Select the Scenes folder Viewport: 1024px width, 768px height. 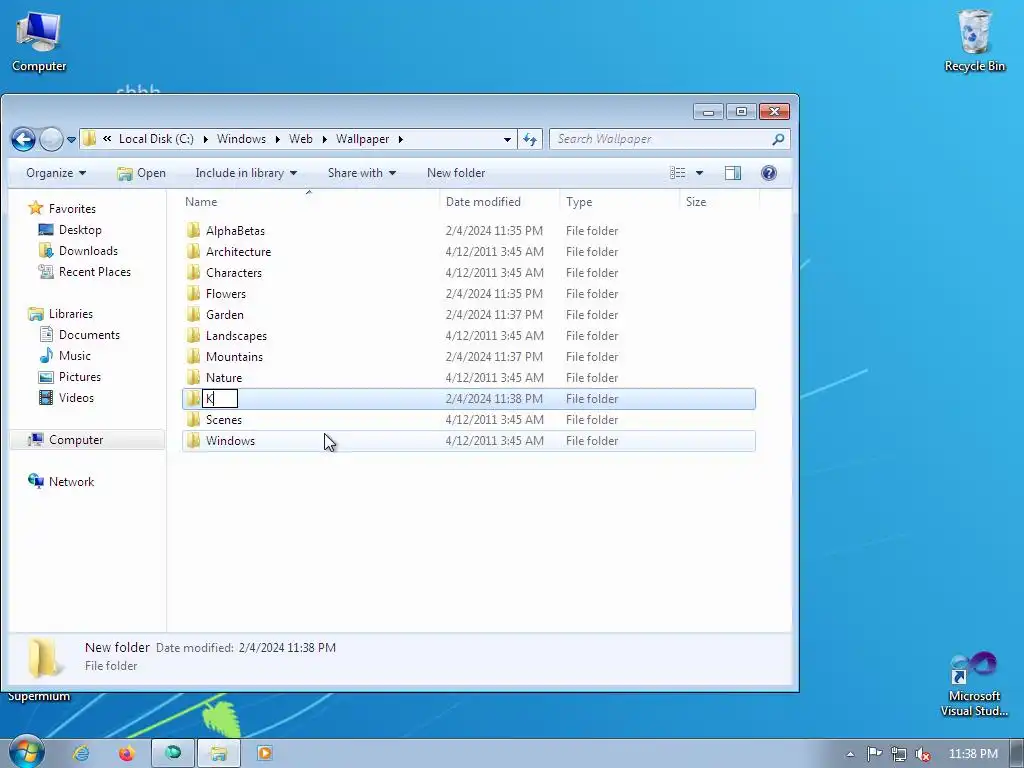(x=468, y=419)
